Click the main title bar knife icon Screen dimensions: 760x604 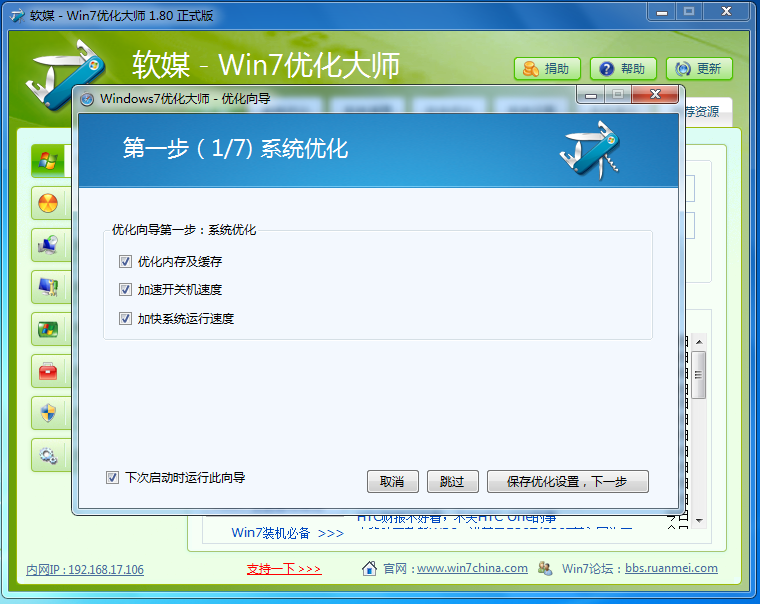point(17,16)
